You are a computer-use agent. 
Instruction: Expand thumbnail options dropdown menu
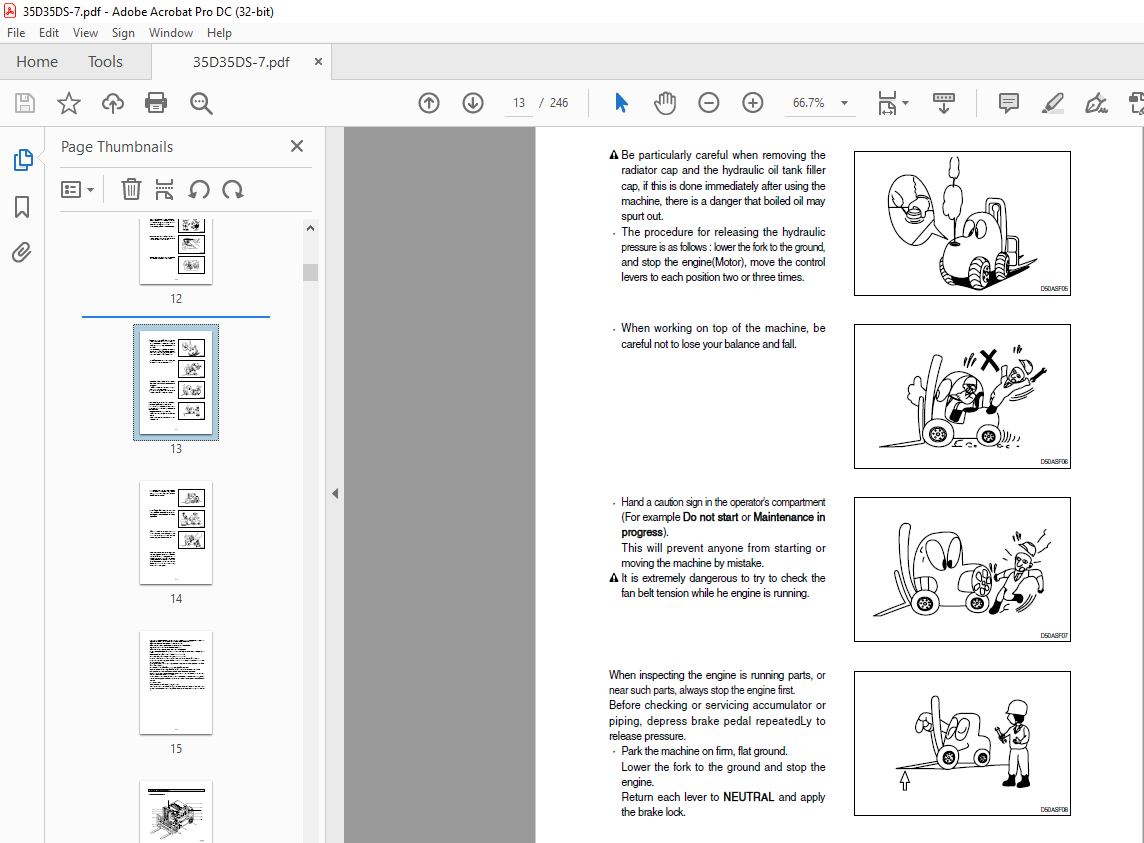click(x=78, y=190)
